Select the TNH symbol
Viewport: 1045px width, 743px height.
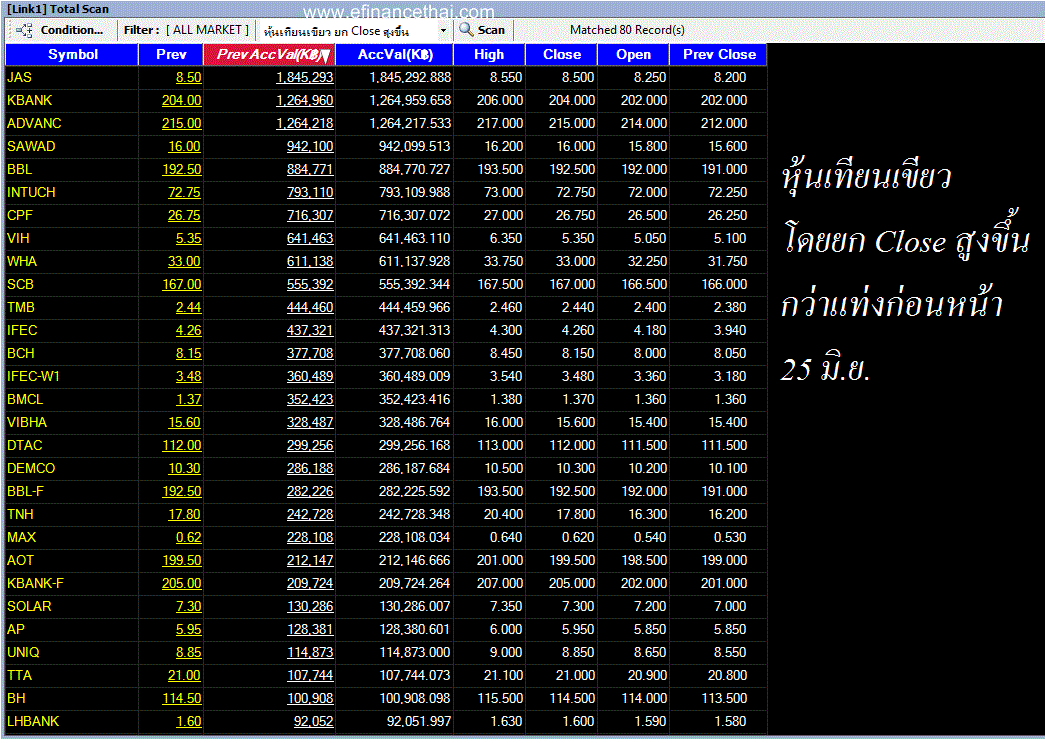coord(20,514)
